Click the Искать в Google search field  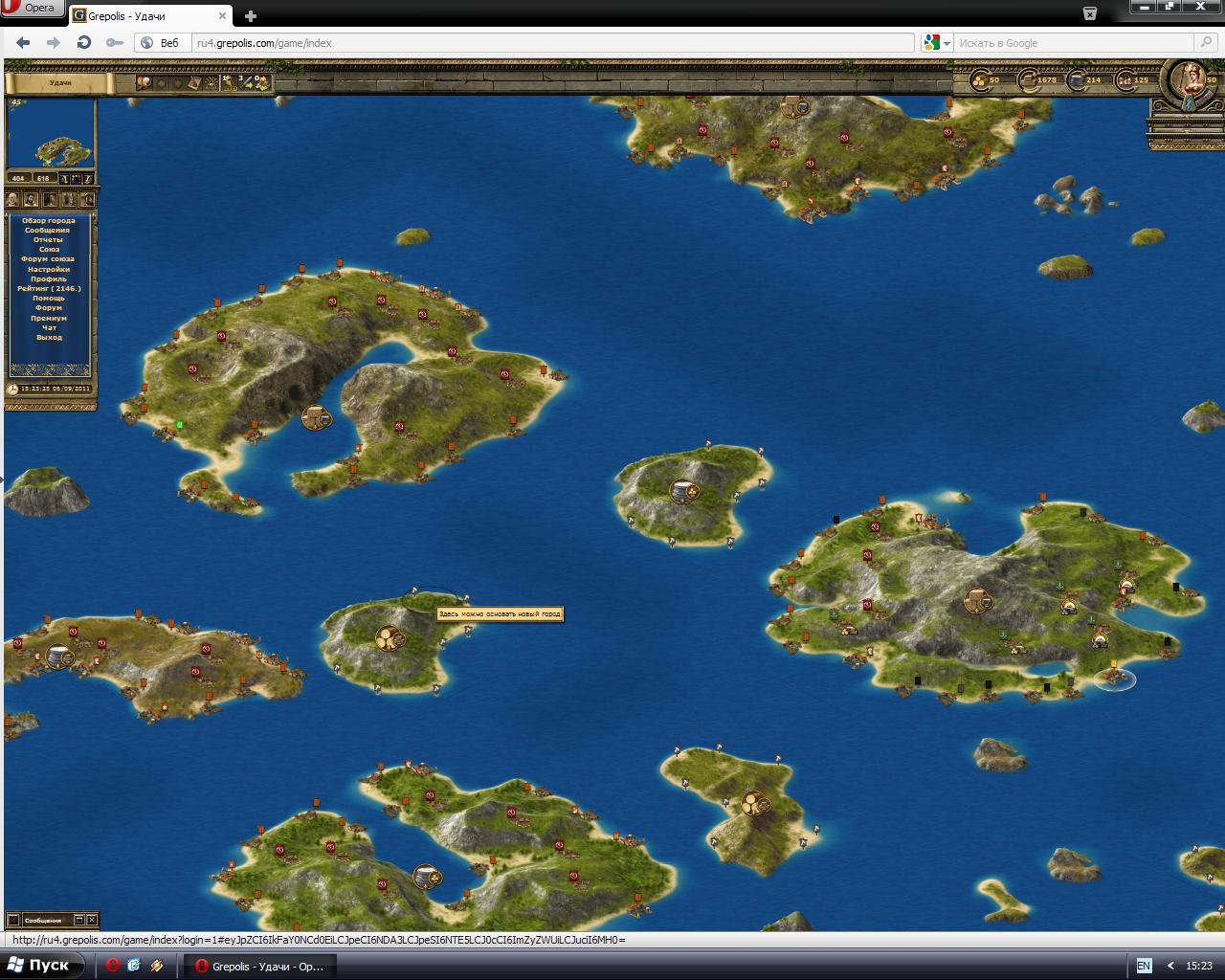click(x=1074, y=43)
